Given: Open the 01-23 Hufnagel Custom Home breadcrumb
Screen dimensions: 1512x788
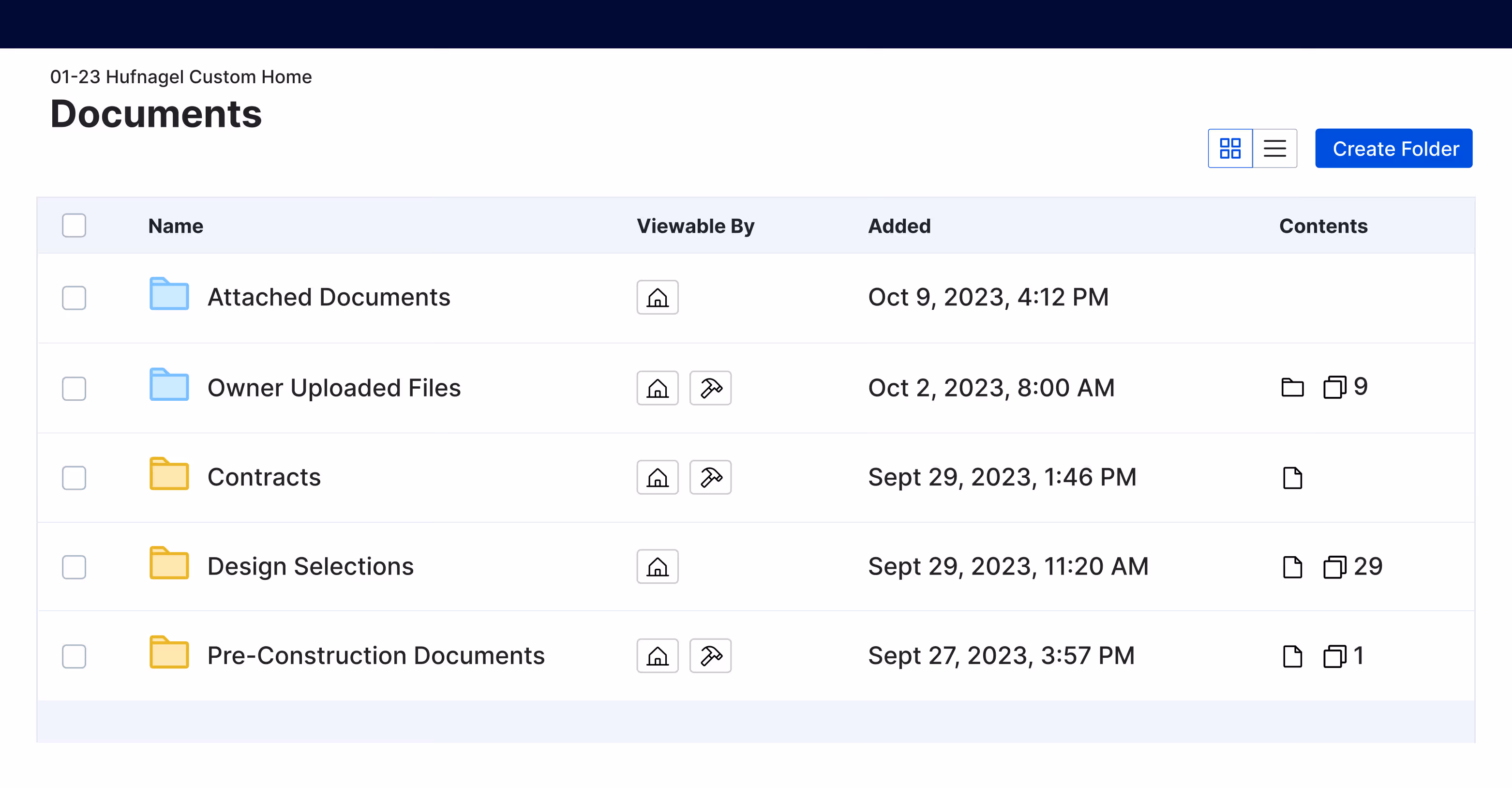Looking at the screenshot, I should 181,76.
